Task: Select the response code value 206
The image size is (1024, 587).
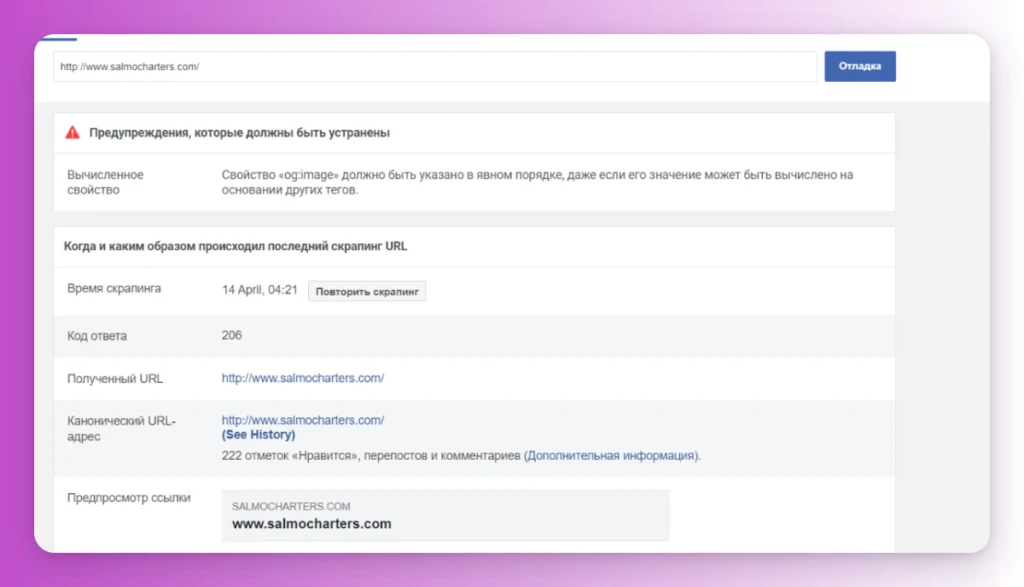Action: click(232, 335)
